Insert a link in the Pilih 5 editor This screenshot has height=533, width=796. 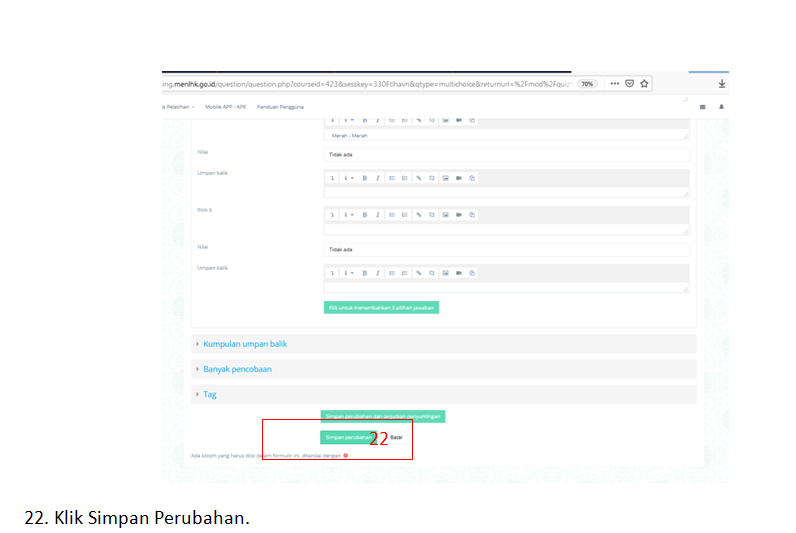(418, 214)
